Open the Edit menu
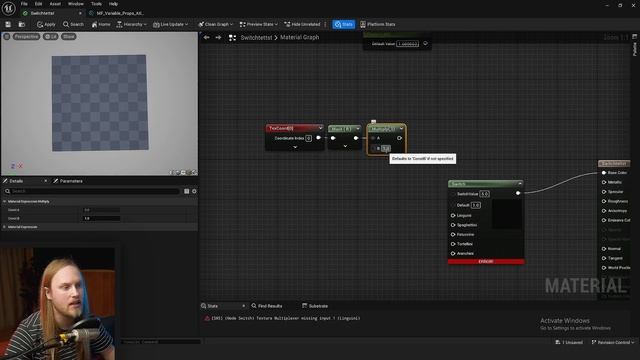The height and width of the screenshot is (360, 640). 38,4
